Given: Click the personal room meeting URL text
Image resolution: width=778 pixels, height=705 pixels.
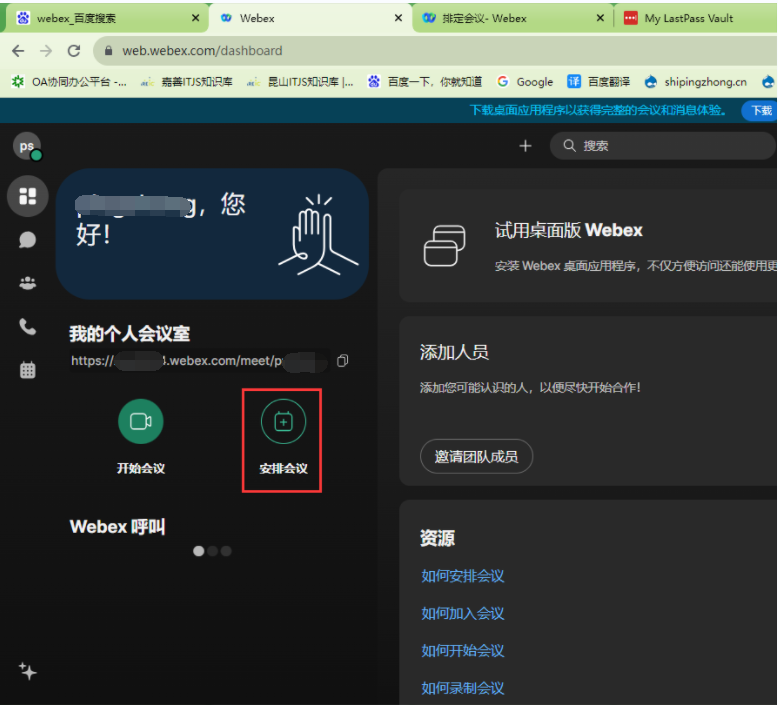Looking at the screenshot, I should point(198,361).
